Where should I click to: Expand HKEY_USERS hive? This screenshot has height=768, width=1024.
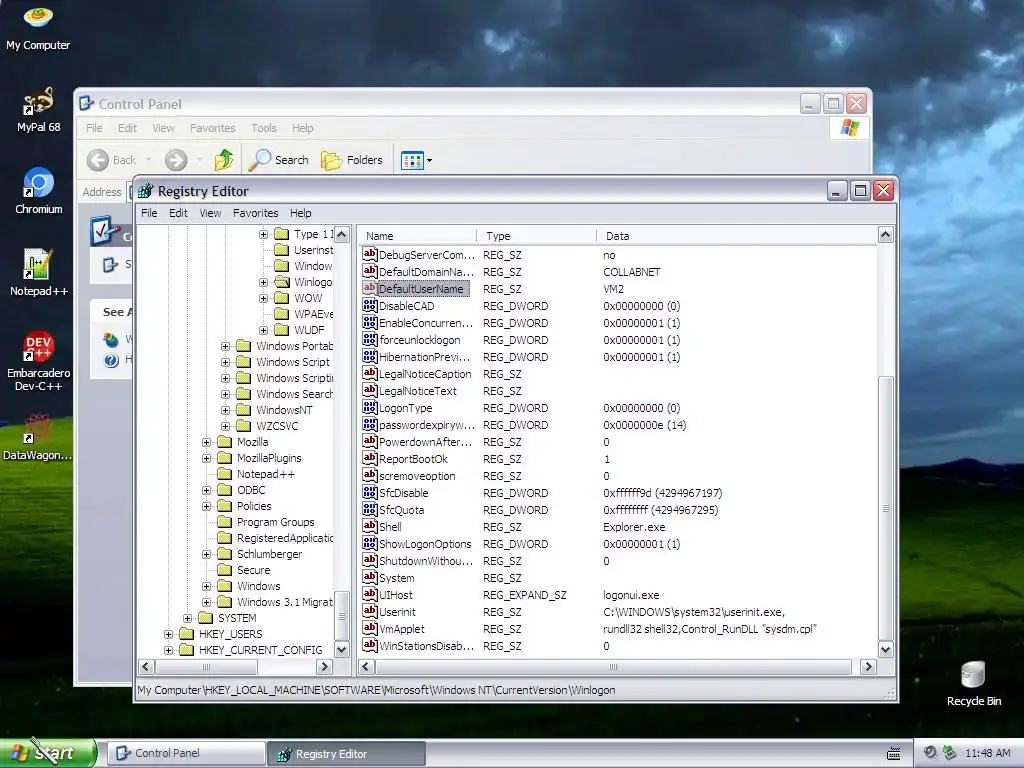(168, 634)
